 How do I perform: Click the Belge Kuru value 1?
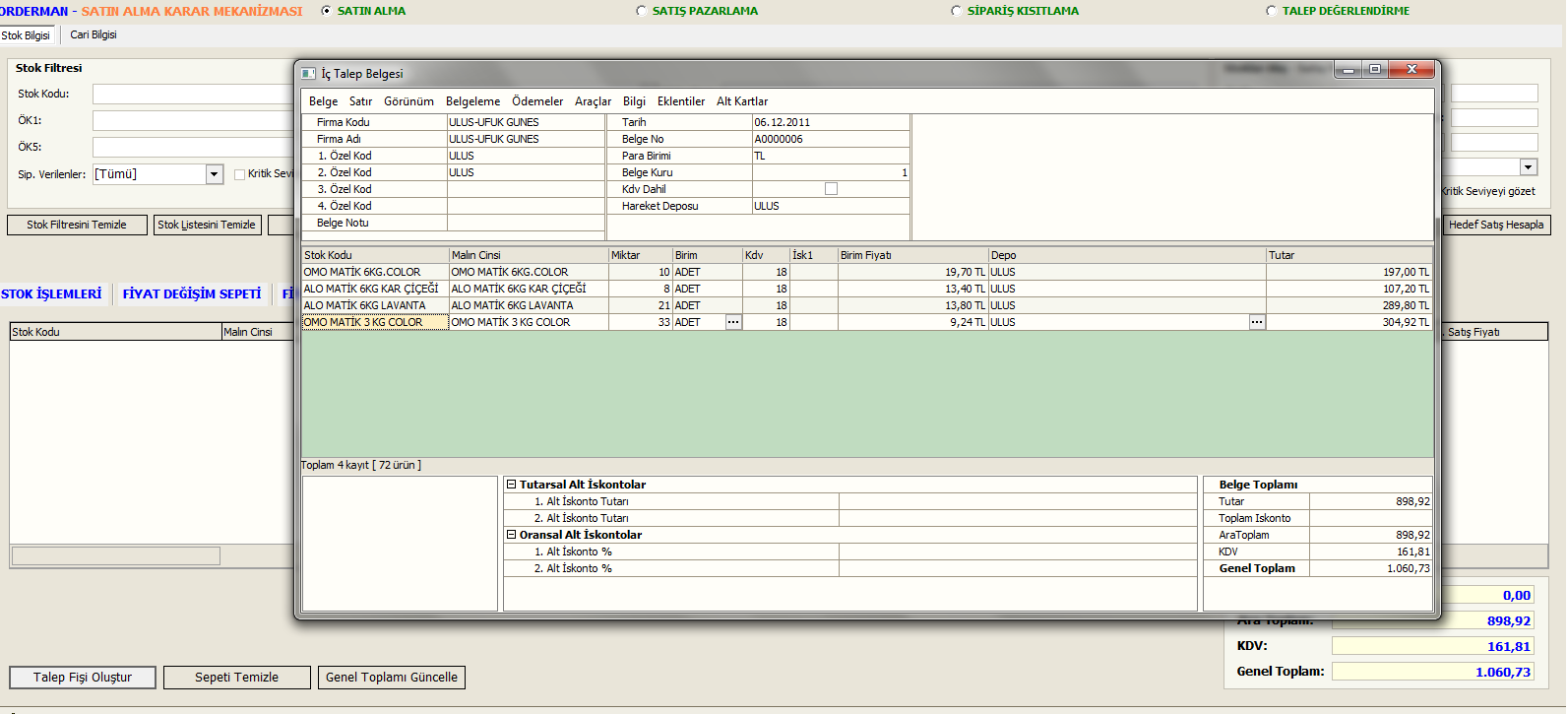(831, 172)
